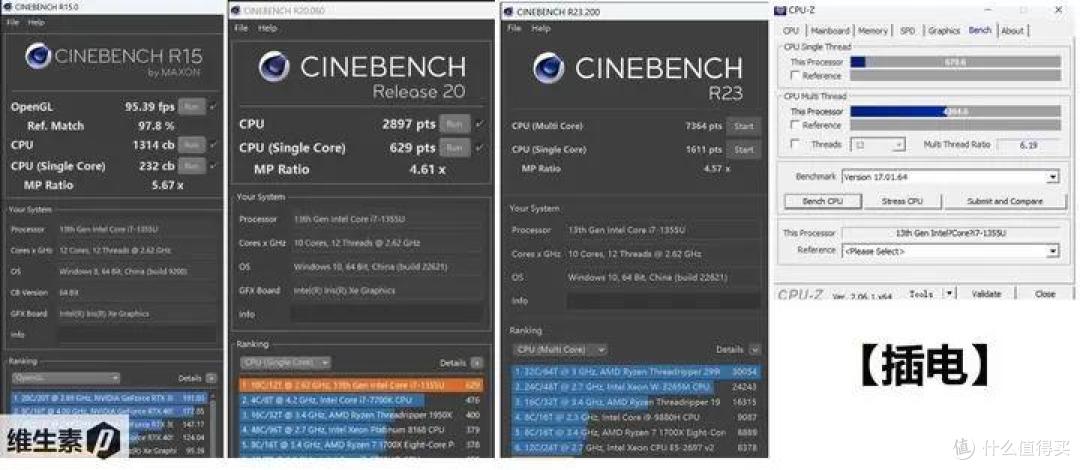Run the CPU test in Cinebench R15
This screenshot has width=1080, height=470.
191,145
